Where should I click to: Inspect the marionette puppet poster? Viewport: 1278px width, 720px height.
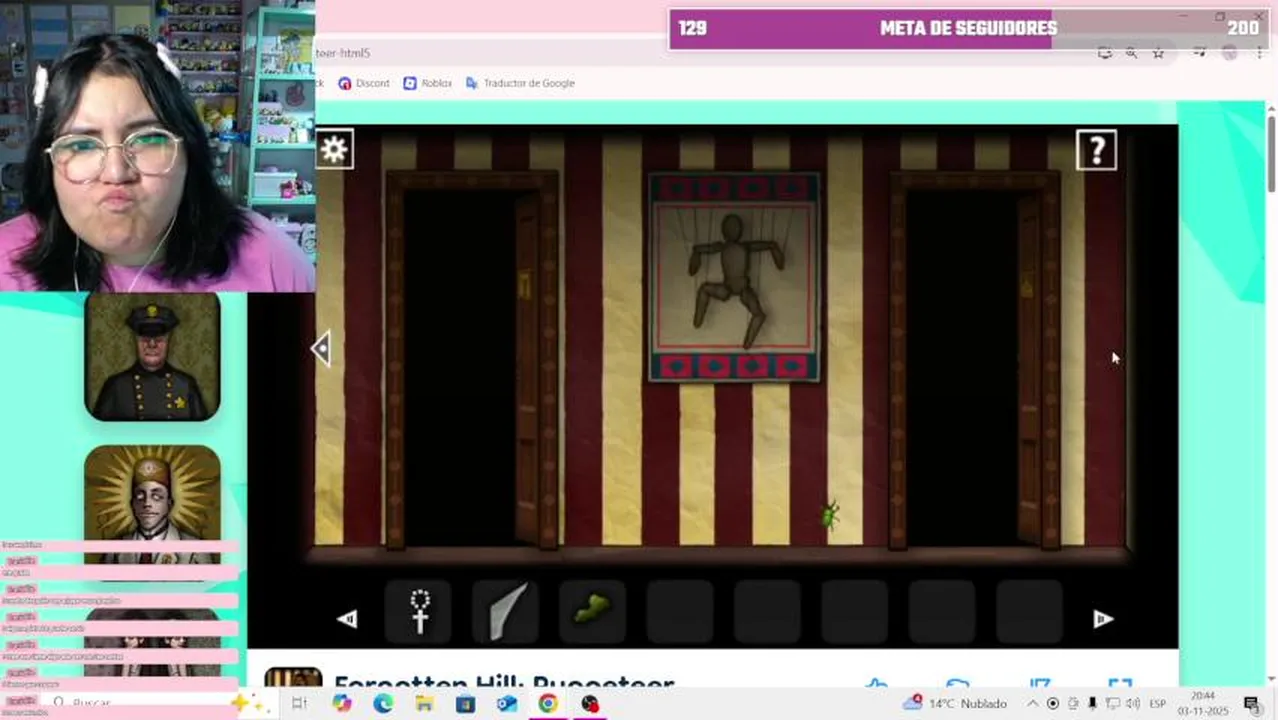click(x=735, y=278)
